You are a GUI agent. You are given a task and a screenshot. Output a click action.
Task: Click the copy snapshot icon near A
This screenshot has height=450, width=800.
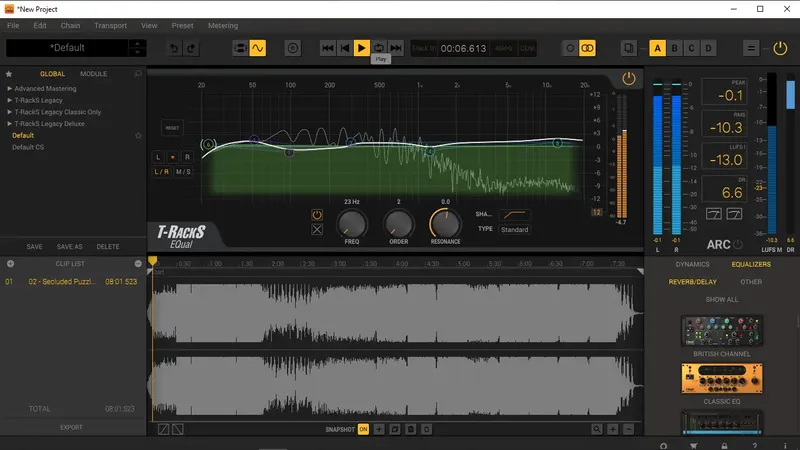(629, 48)
